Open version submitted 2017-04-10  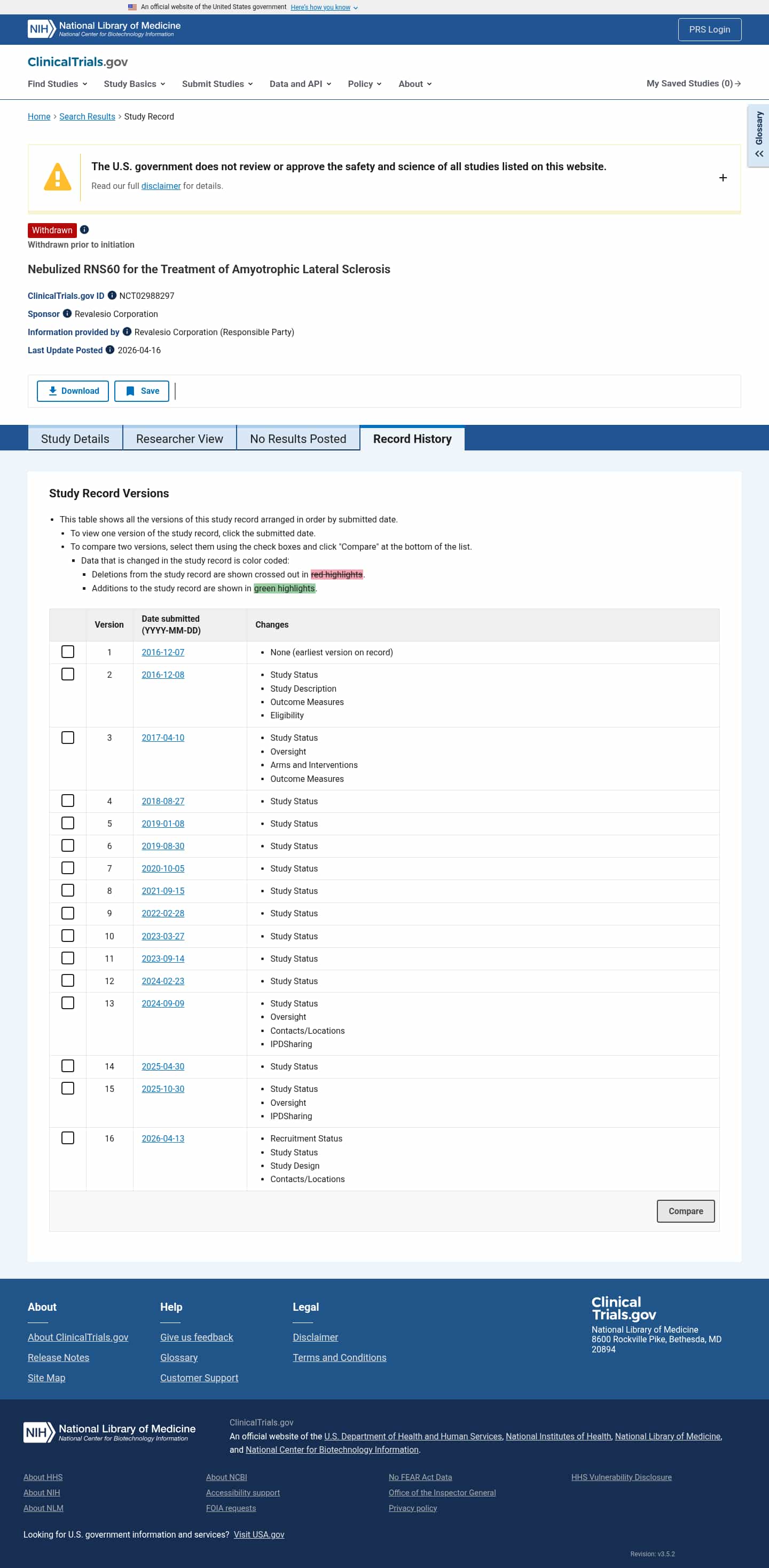click(162, 737)
